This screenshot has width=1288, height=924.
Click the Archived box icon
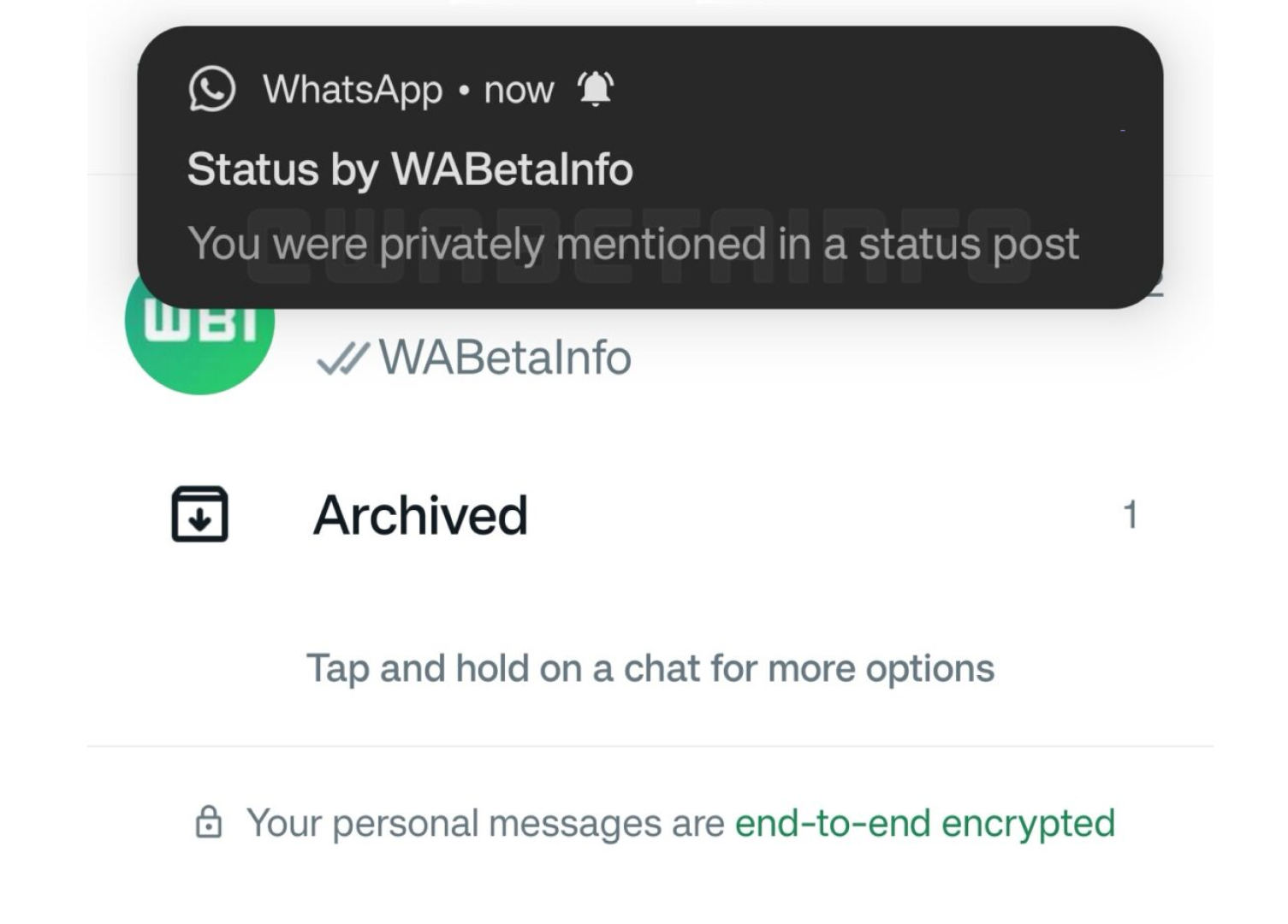tap(199, 514)
